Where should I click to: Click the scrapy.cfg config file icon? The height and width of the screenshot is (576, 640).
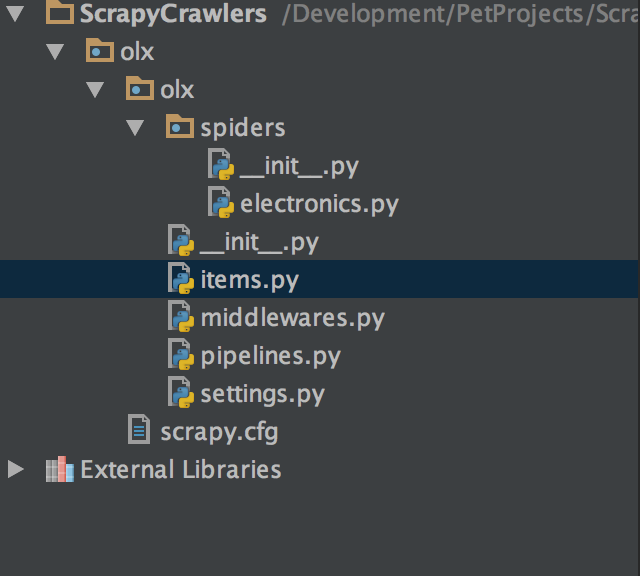[140, 431]
